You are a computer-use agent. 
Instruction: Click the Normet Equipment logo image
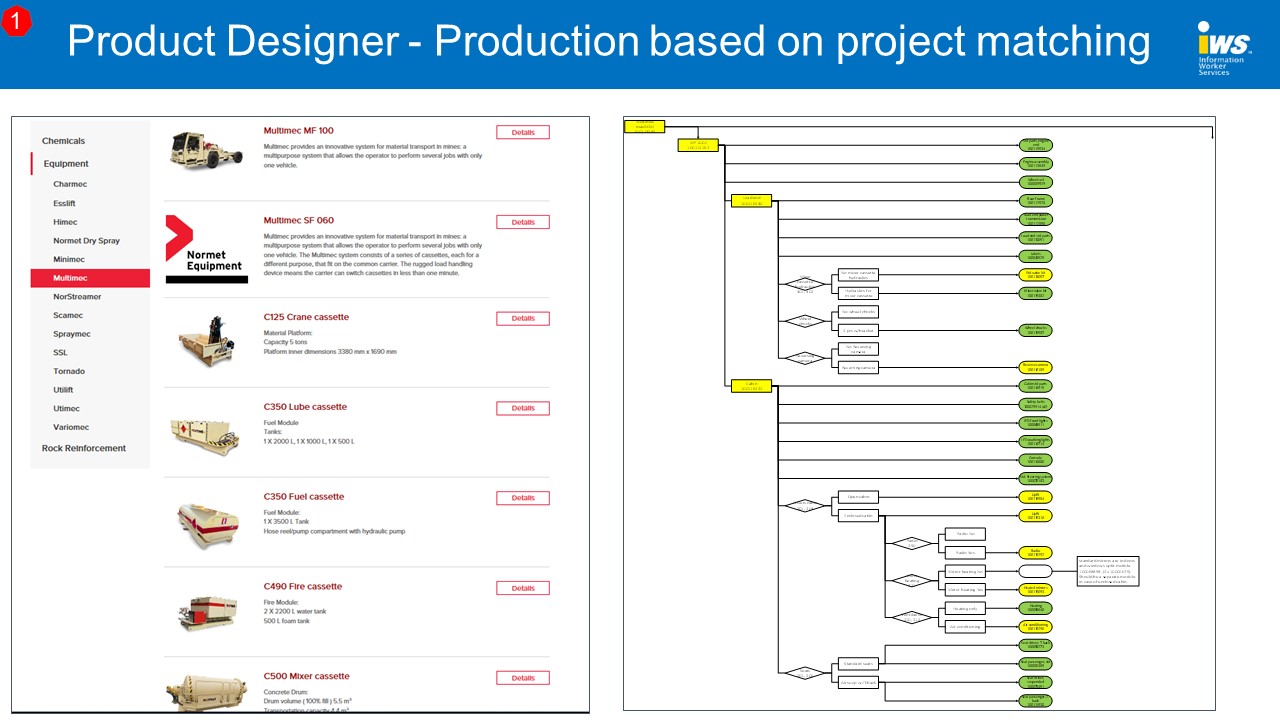click(206, 249)
